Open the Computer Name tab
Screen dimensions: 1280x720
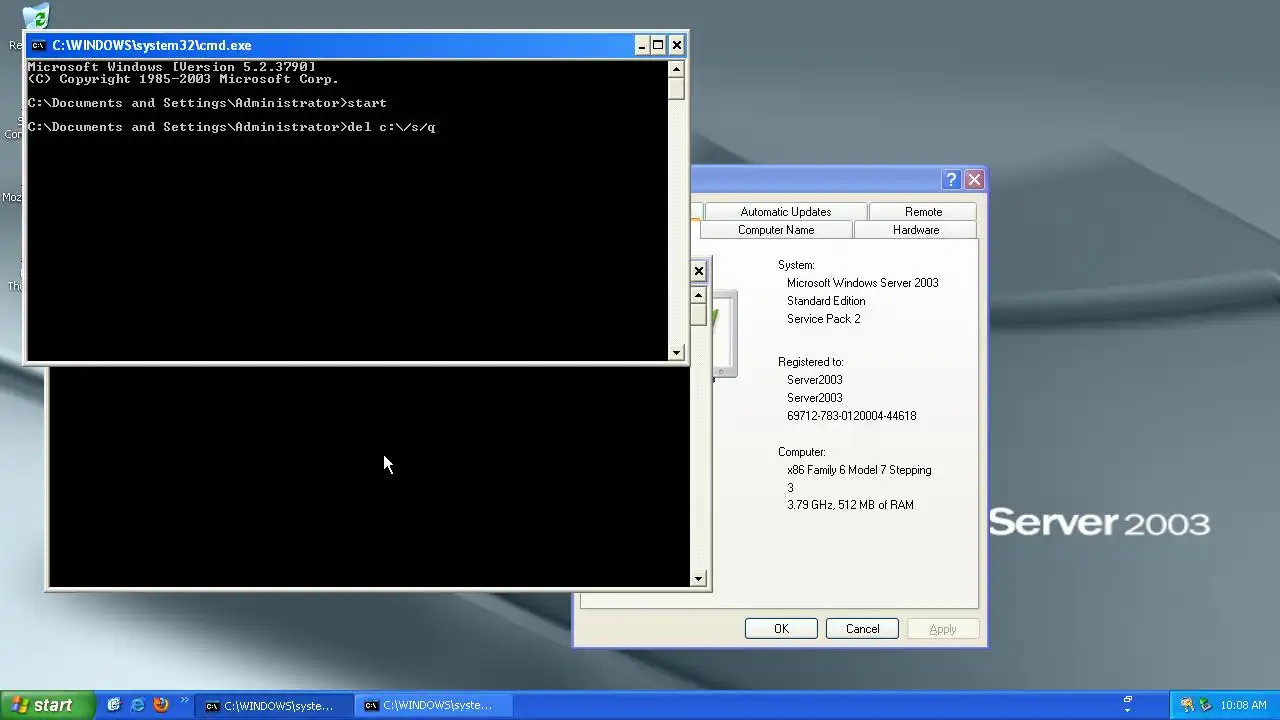(776, 230)
